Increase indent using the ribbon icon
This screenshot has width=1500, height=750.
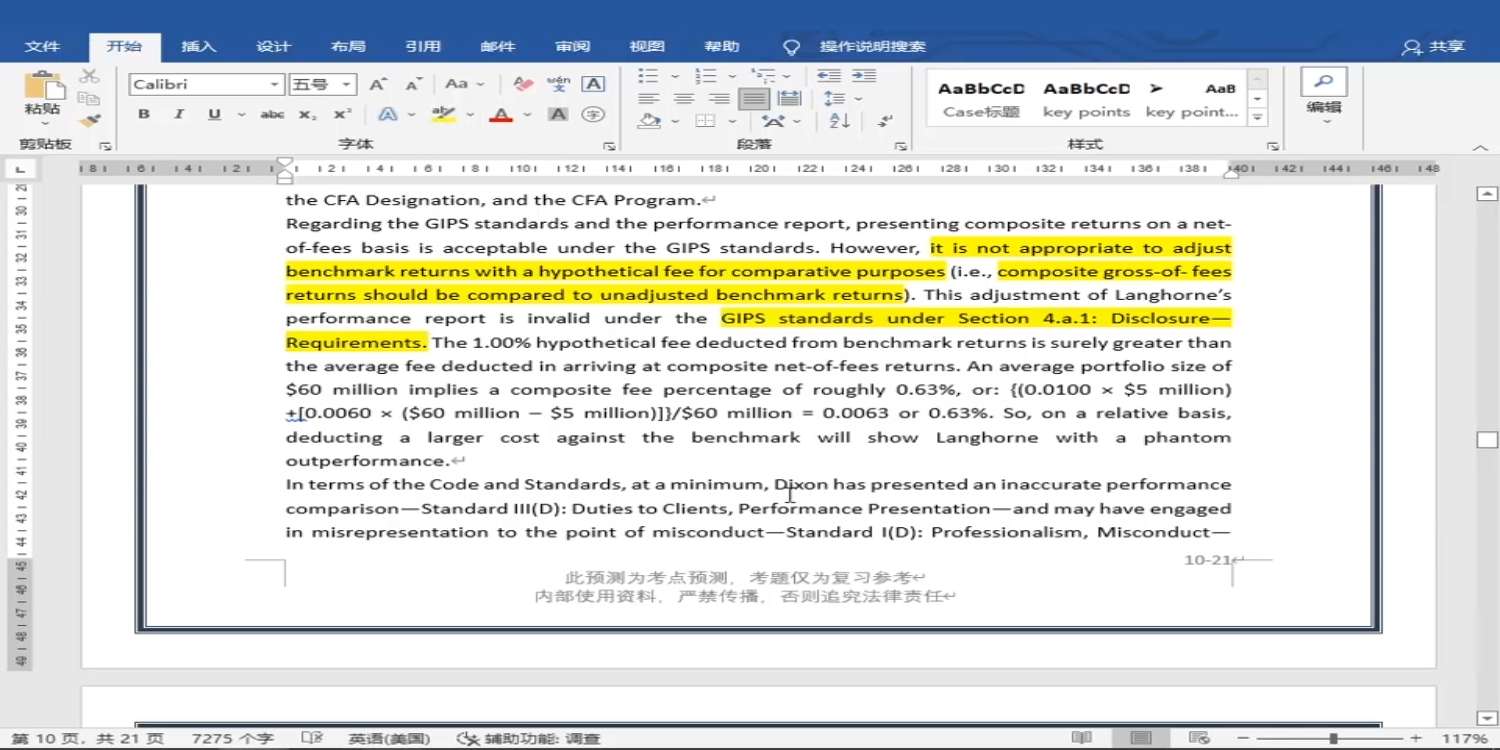coord(864,76)
